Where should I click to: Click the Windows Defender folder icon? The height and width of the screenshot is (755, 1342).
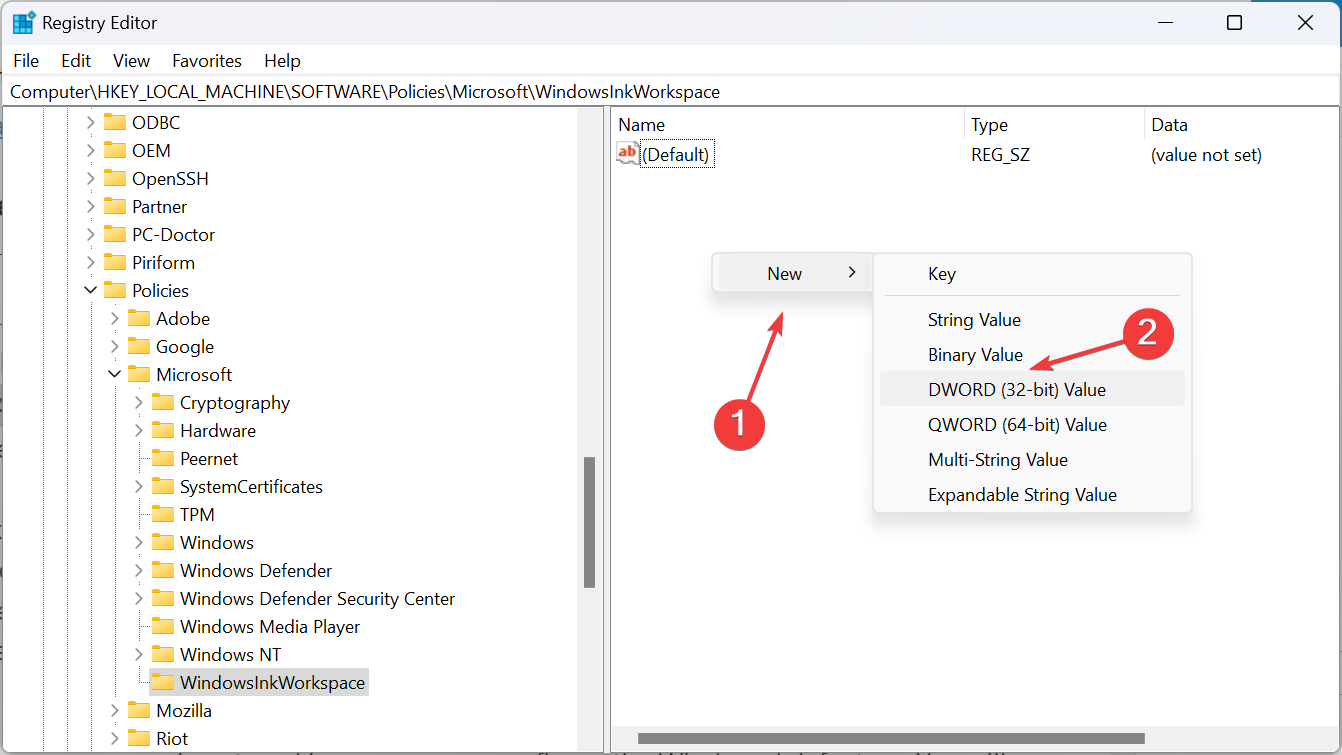(163, 571)
